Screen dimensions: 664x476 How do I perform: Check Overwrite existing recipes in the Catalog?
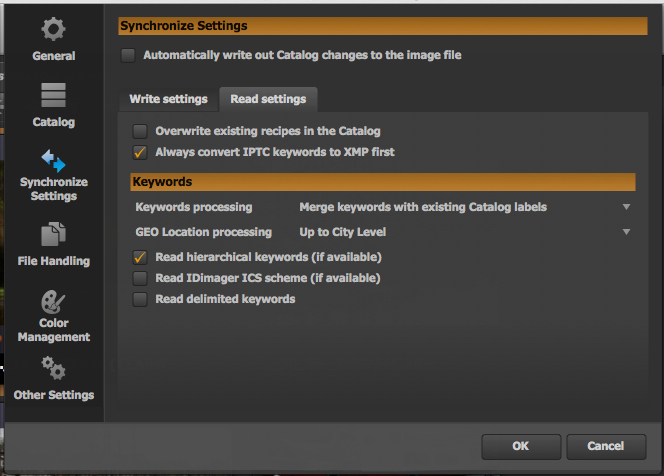pyautogui.click(x=140, y=131)
